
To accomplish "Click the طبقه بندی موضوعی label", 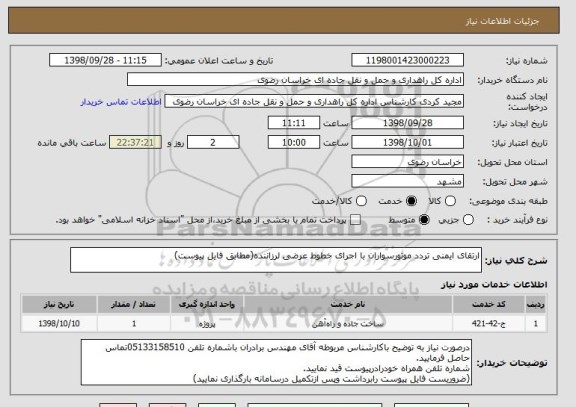I will (508, 201).
